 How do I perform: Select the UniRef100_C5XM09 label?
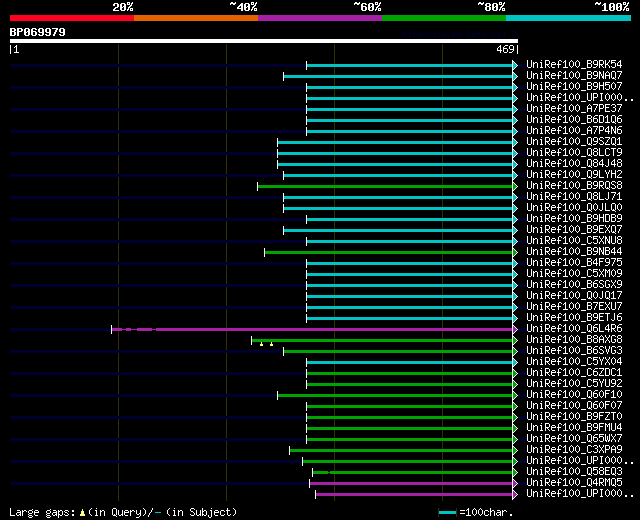pyautogui.click(x=574, y=274)
